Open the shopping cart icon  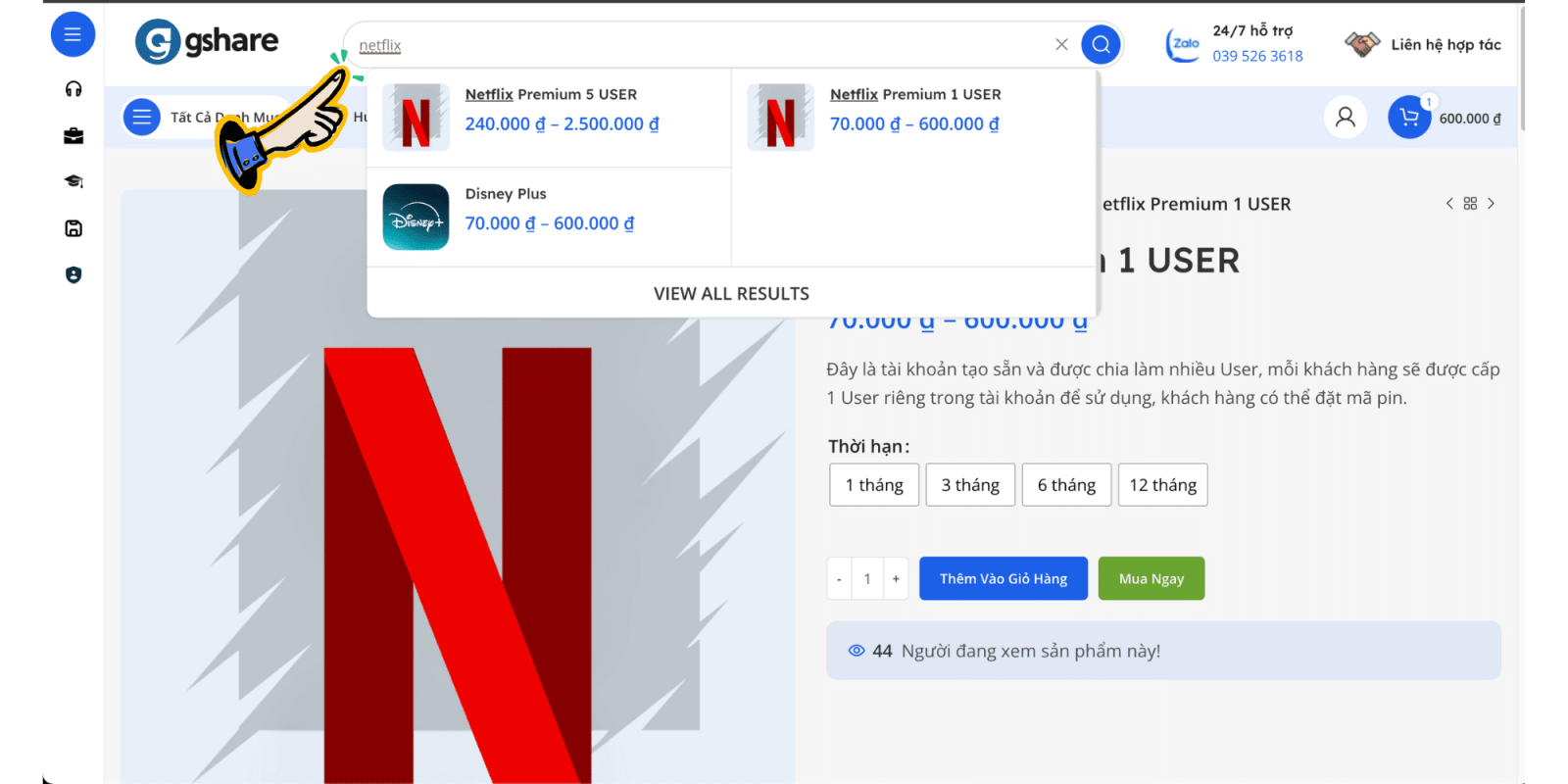1409,118
